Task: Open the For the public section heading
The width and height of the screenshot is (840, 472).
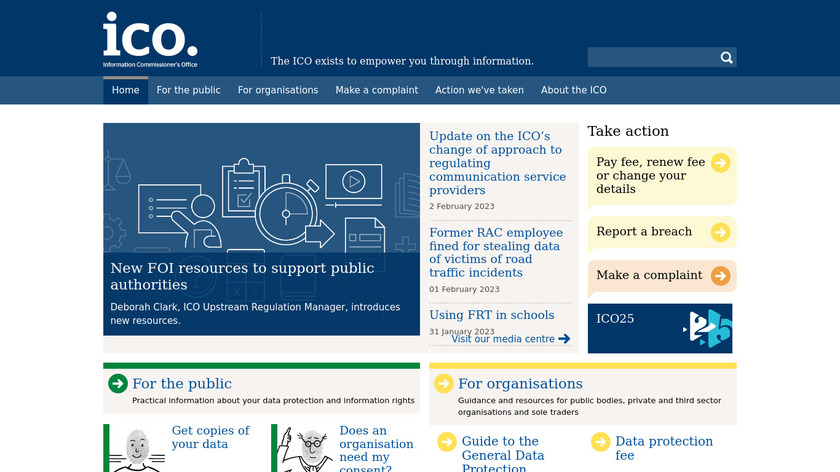Action: 182,384
